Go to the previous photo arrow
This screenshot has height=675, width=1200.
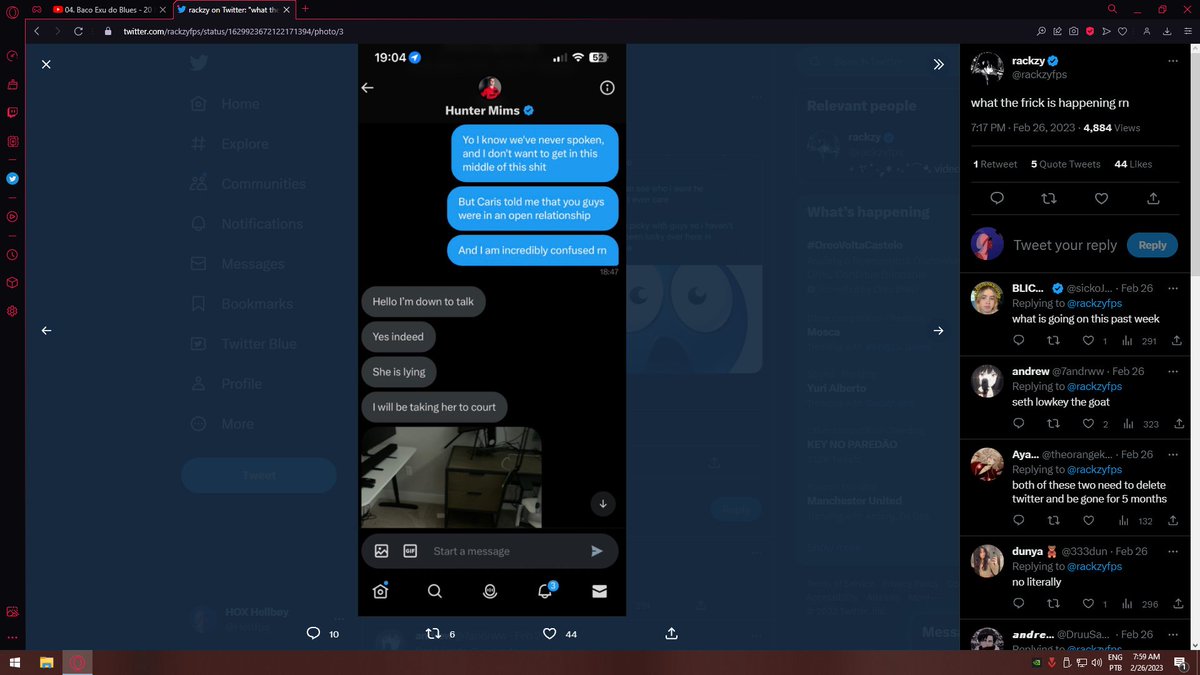point(46,330)
